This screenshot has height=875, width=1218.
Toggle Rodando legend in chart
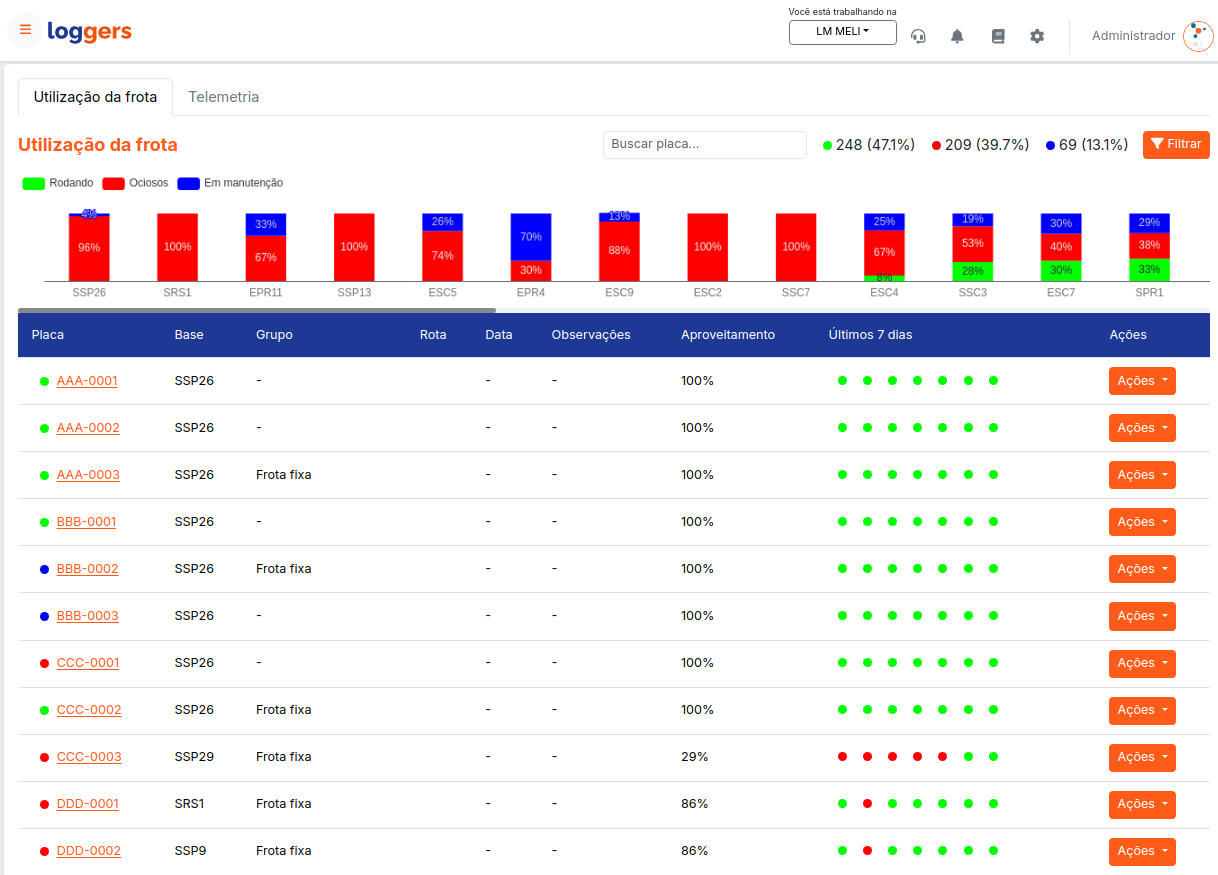(x=58, y=183)
